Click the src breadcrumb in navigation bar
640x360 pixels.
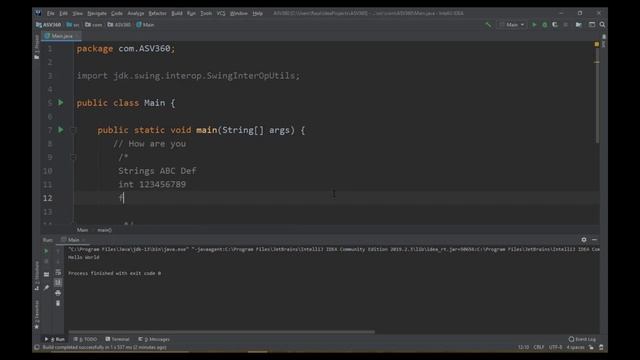73,25
